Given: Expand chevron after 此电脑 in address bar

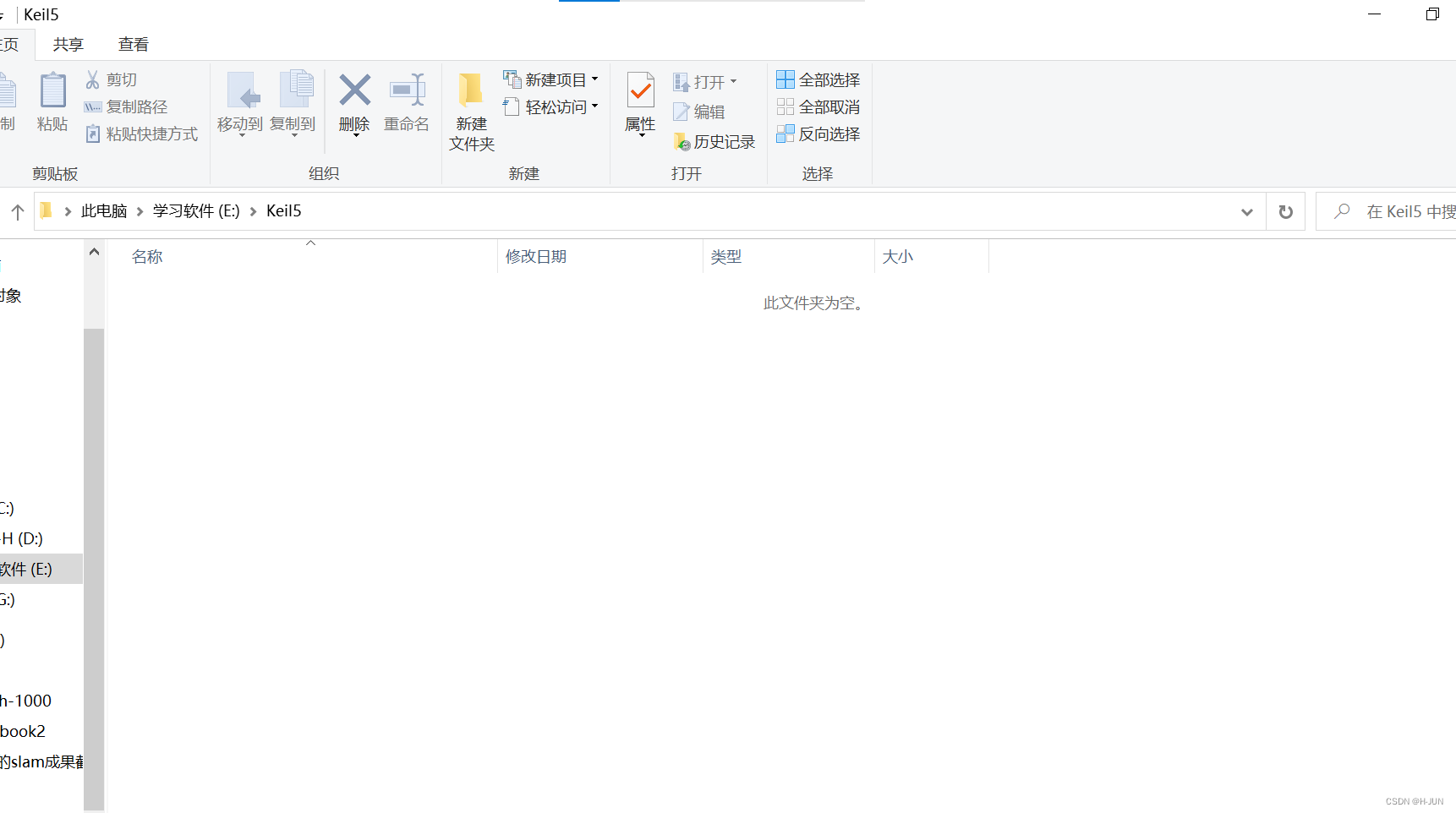Looking at the screenshot, I should point(140,211).
